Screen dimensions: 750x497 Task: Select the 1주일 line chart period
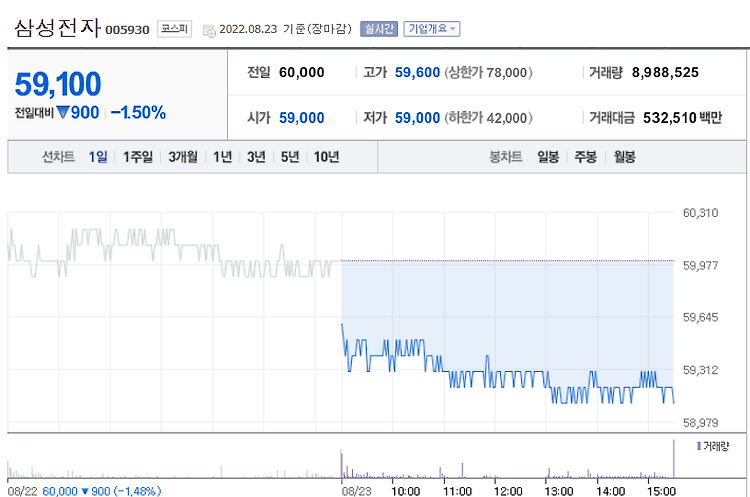(x=138, y=156)
